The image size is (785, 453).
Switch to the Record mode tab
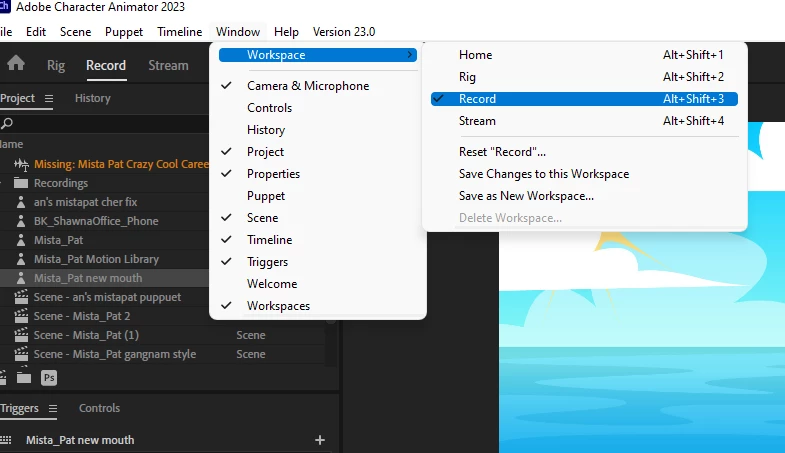[x=106, y=65]
